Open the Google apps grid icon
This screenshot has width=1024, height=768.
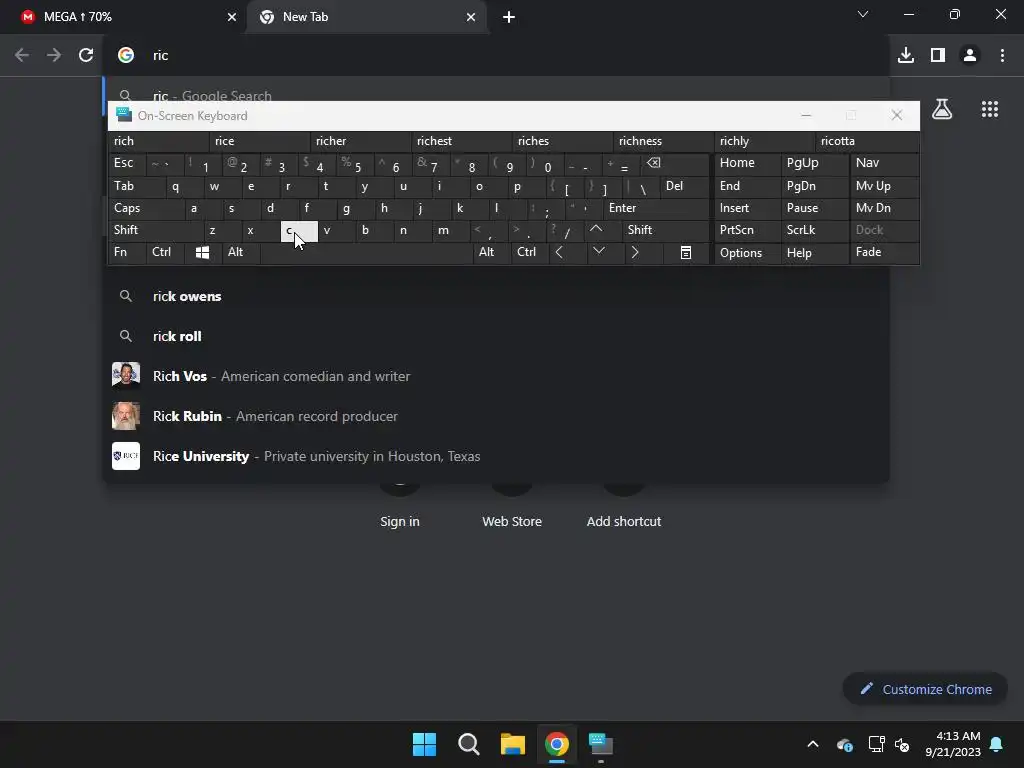pos(990,109)
